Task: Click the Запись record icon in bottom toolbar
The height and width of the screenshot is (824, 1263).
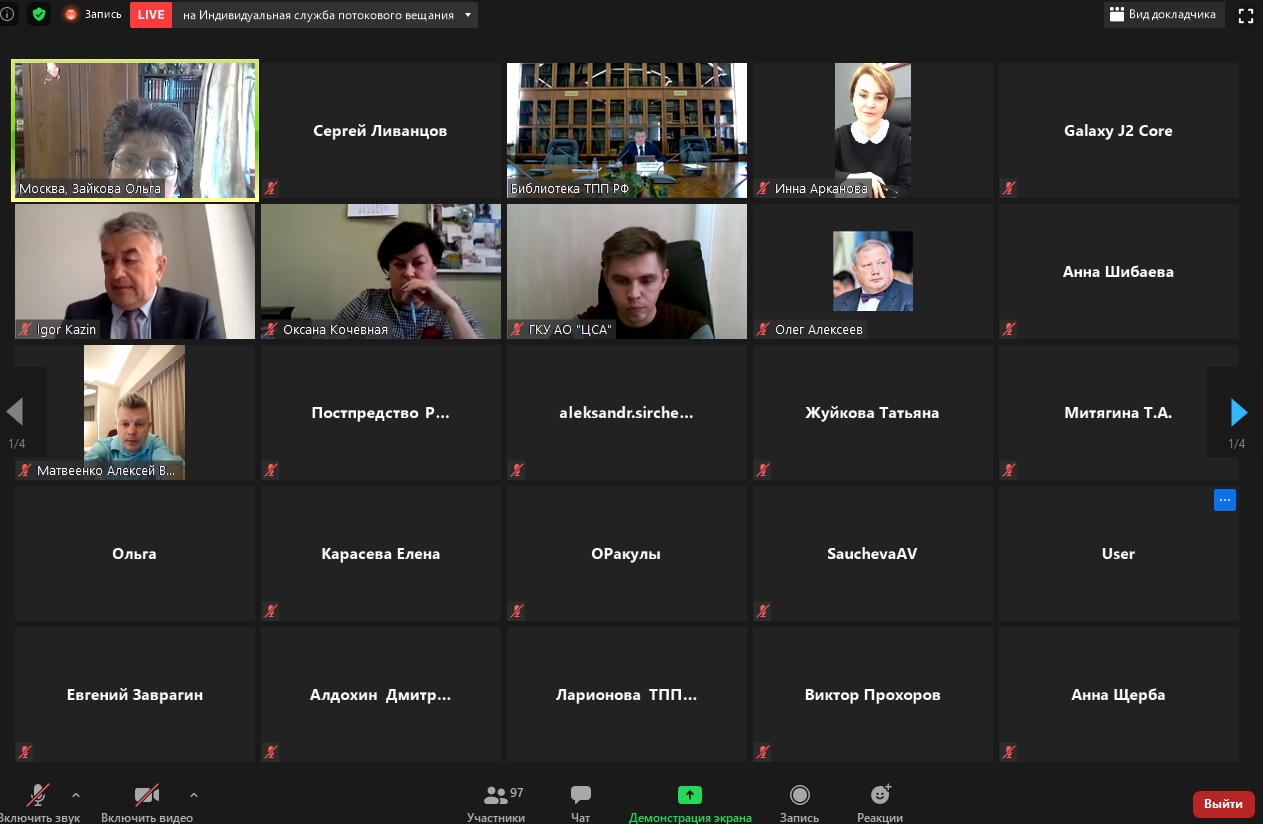Action: pyautogui.click(x=799, y=796)
